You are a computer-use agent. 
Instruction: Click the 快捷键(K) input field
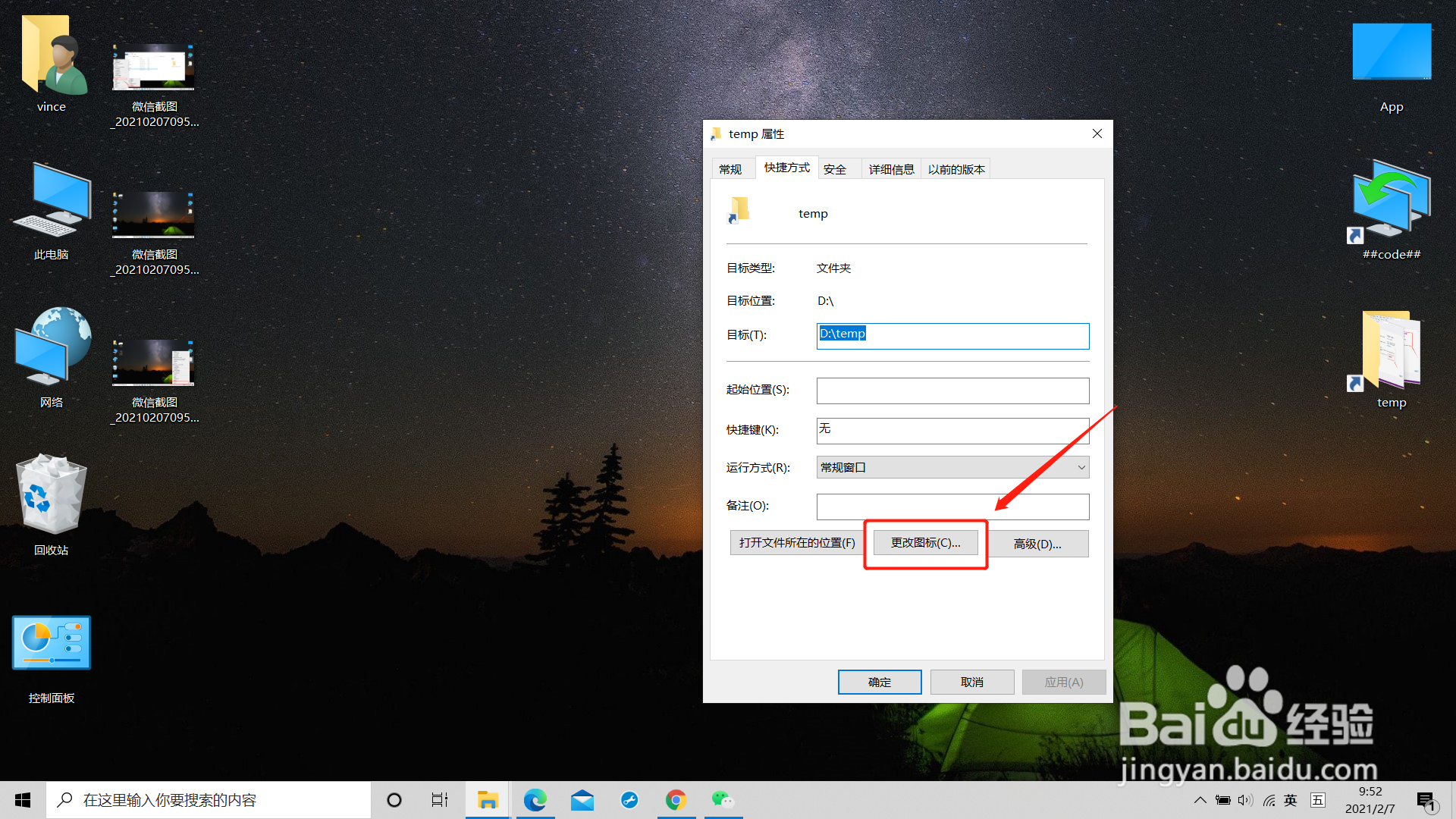coord(952,430)
